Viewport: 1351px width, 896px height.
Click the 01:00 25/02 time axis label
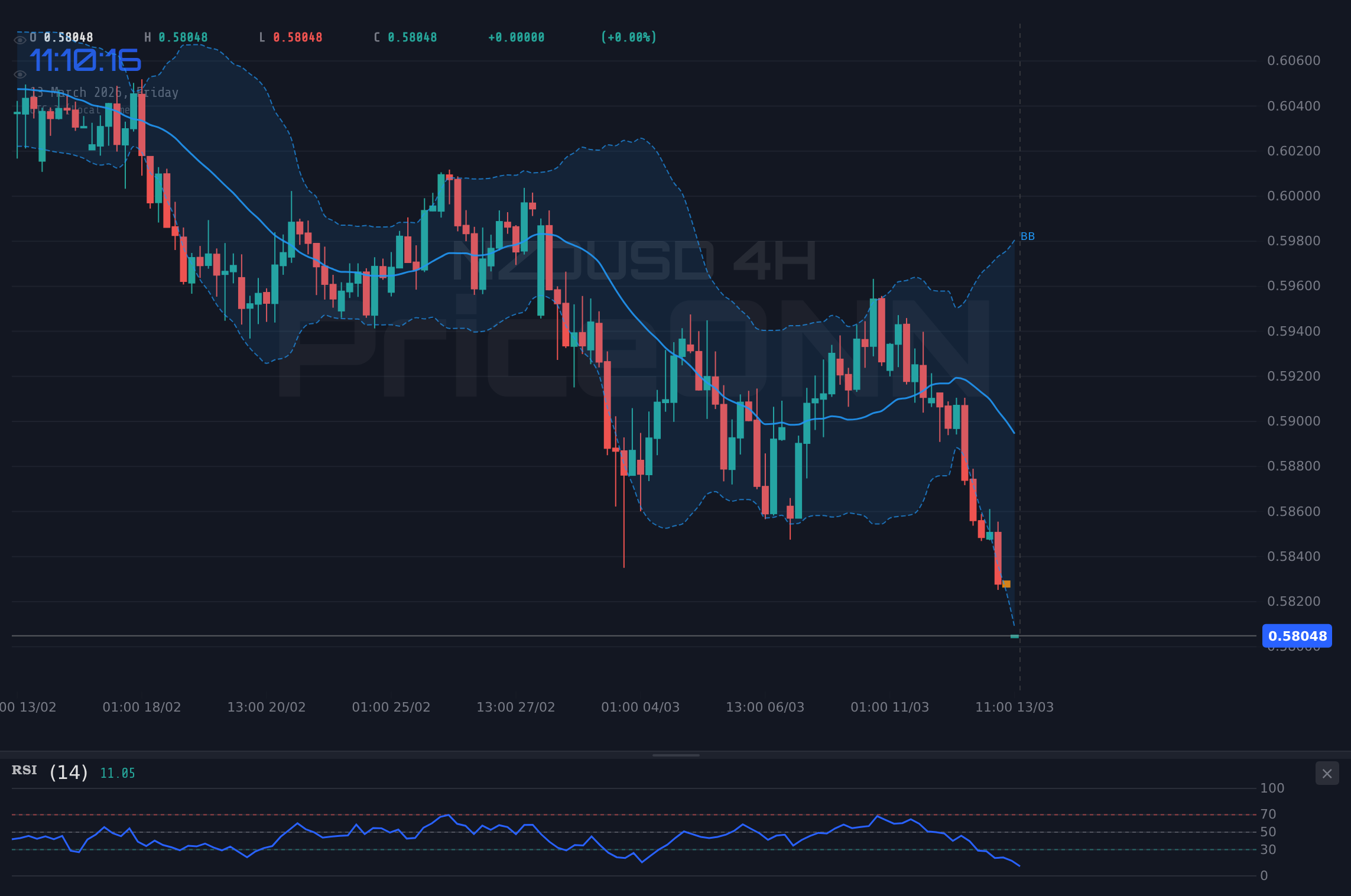click(x=391, y=707)
